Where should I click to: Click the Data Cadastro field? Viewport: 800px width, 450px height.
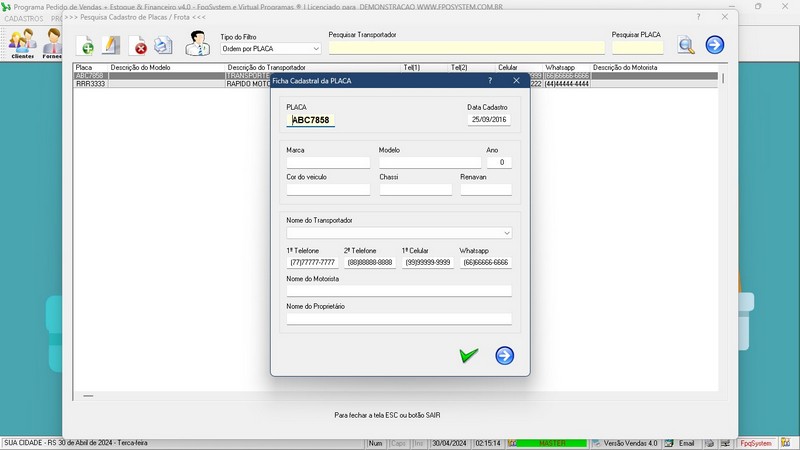pos(489,119)
